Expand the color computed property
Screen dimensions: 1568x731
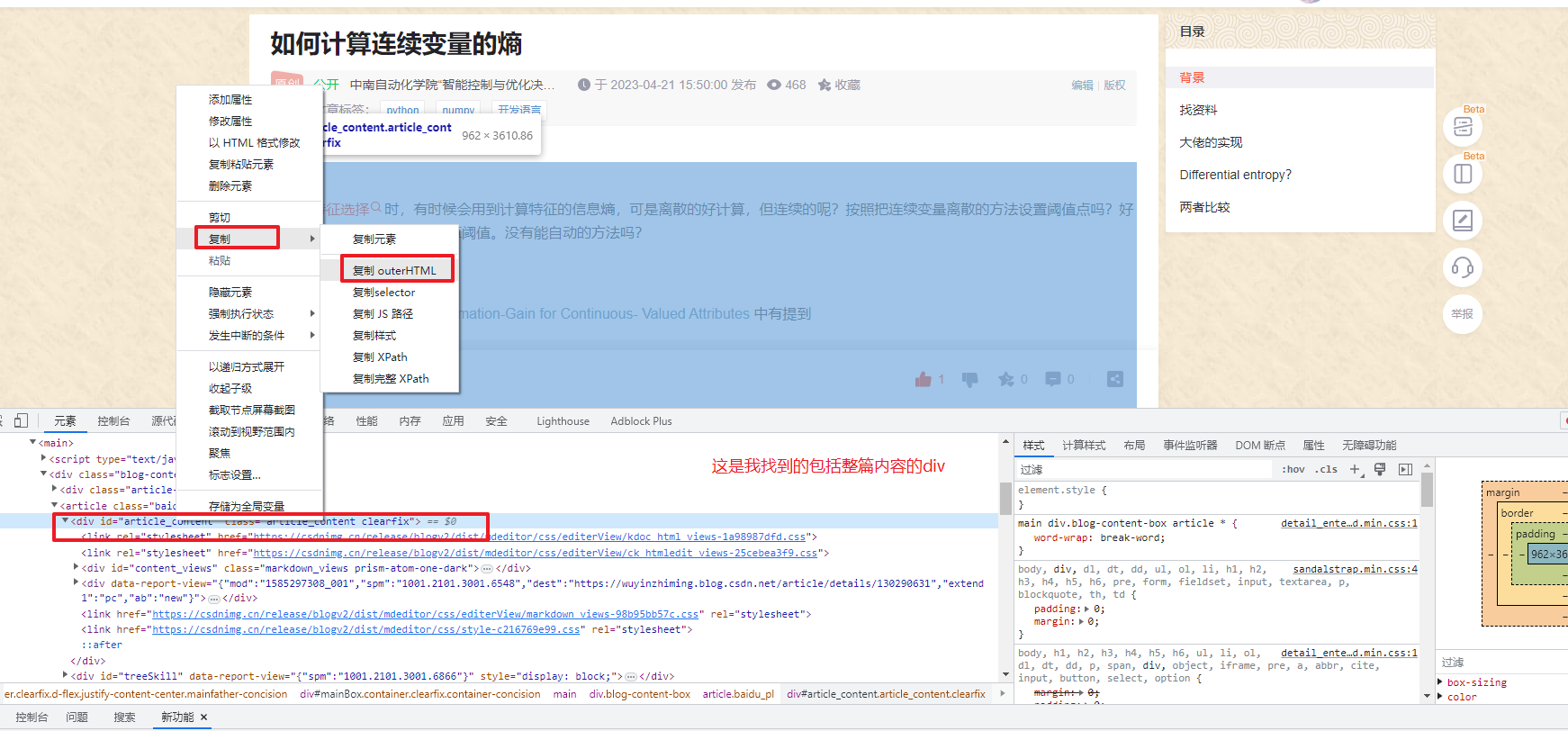click(x=1441, y=697)
